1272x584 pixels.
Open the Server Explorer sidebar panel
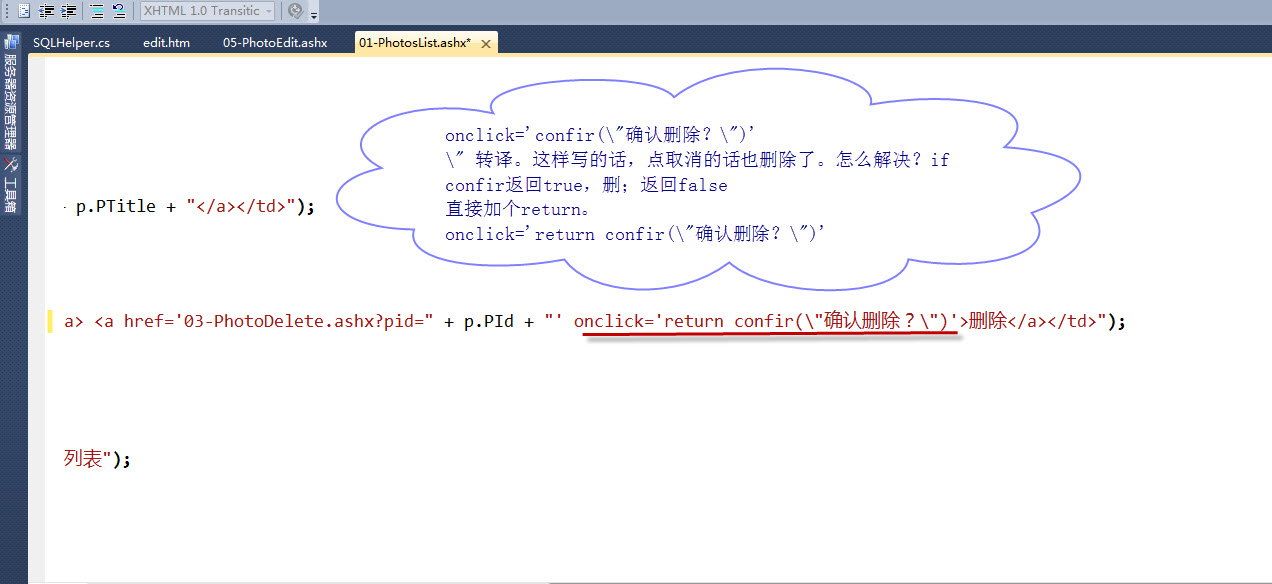pyautogui.click(x=11, y=90)
